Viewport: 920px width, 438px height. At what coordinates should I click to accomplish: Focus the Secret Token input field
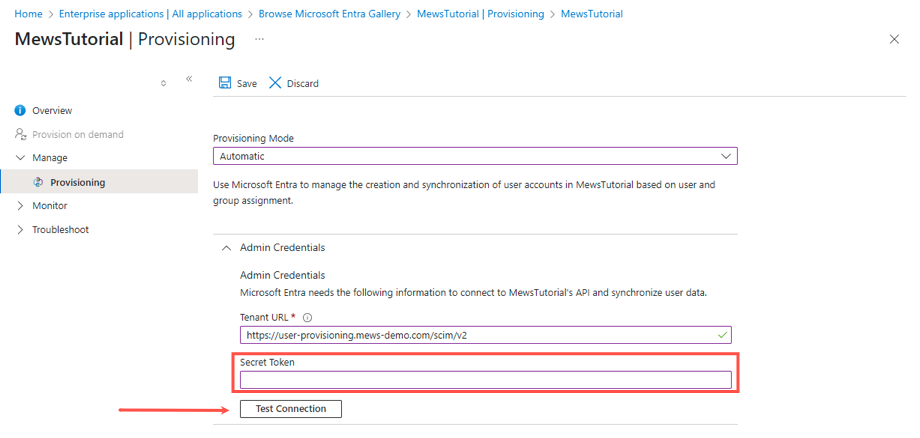pyautogui.click(x=485, y=379)
